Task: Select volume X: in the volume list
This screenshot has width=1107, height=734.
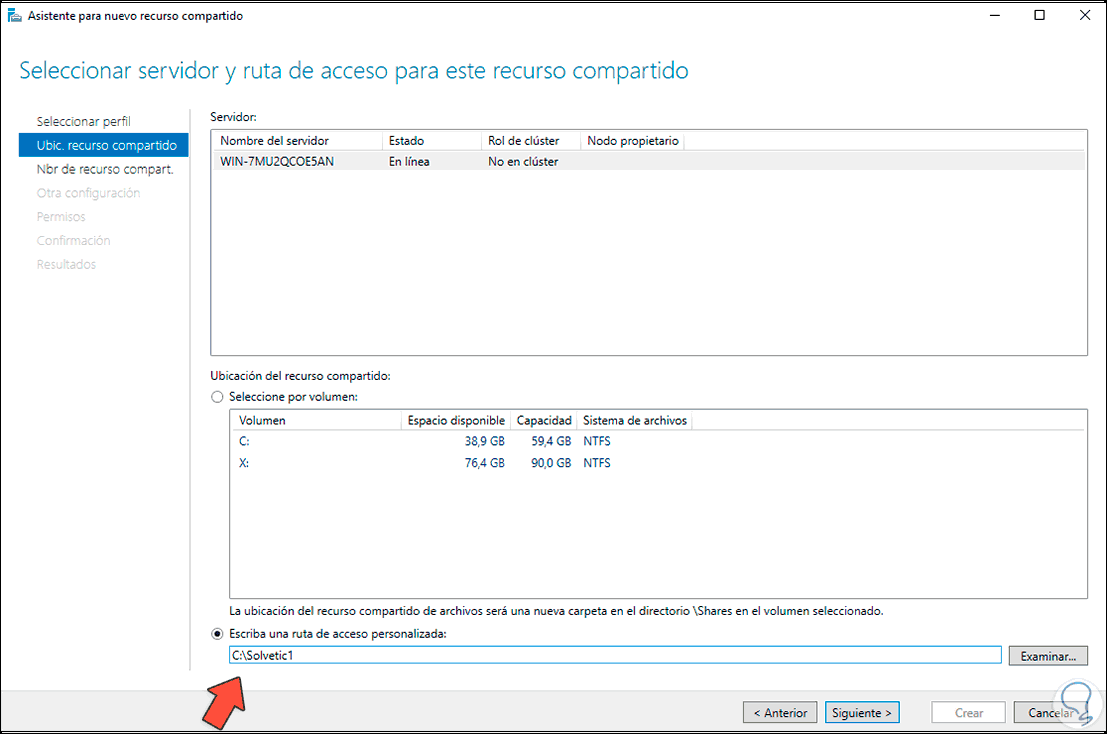Action: (300, 462)
